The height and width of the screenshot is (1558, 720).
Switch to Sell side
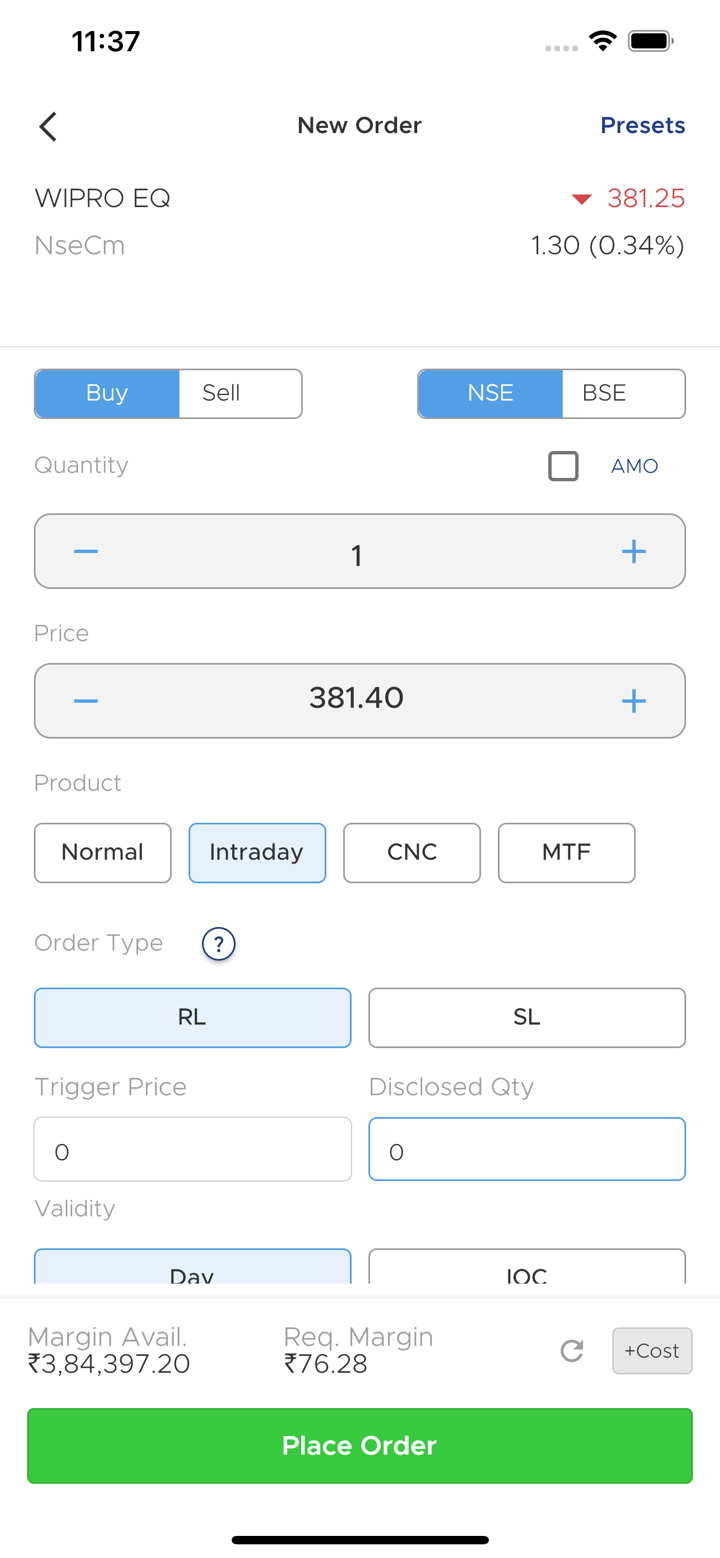[240, 393]
